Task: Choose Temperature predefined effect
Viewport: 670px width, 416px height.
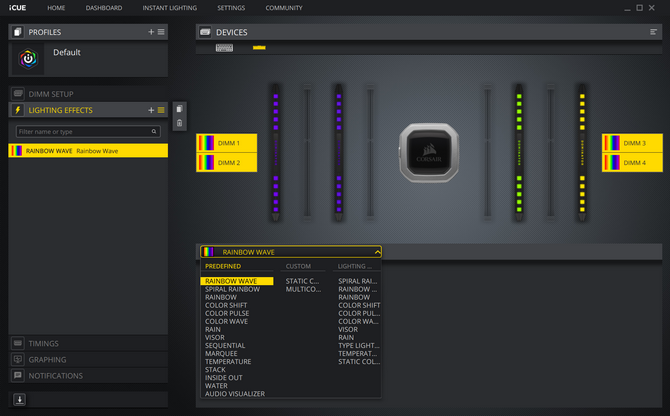Action: [228, 362]
